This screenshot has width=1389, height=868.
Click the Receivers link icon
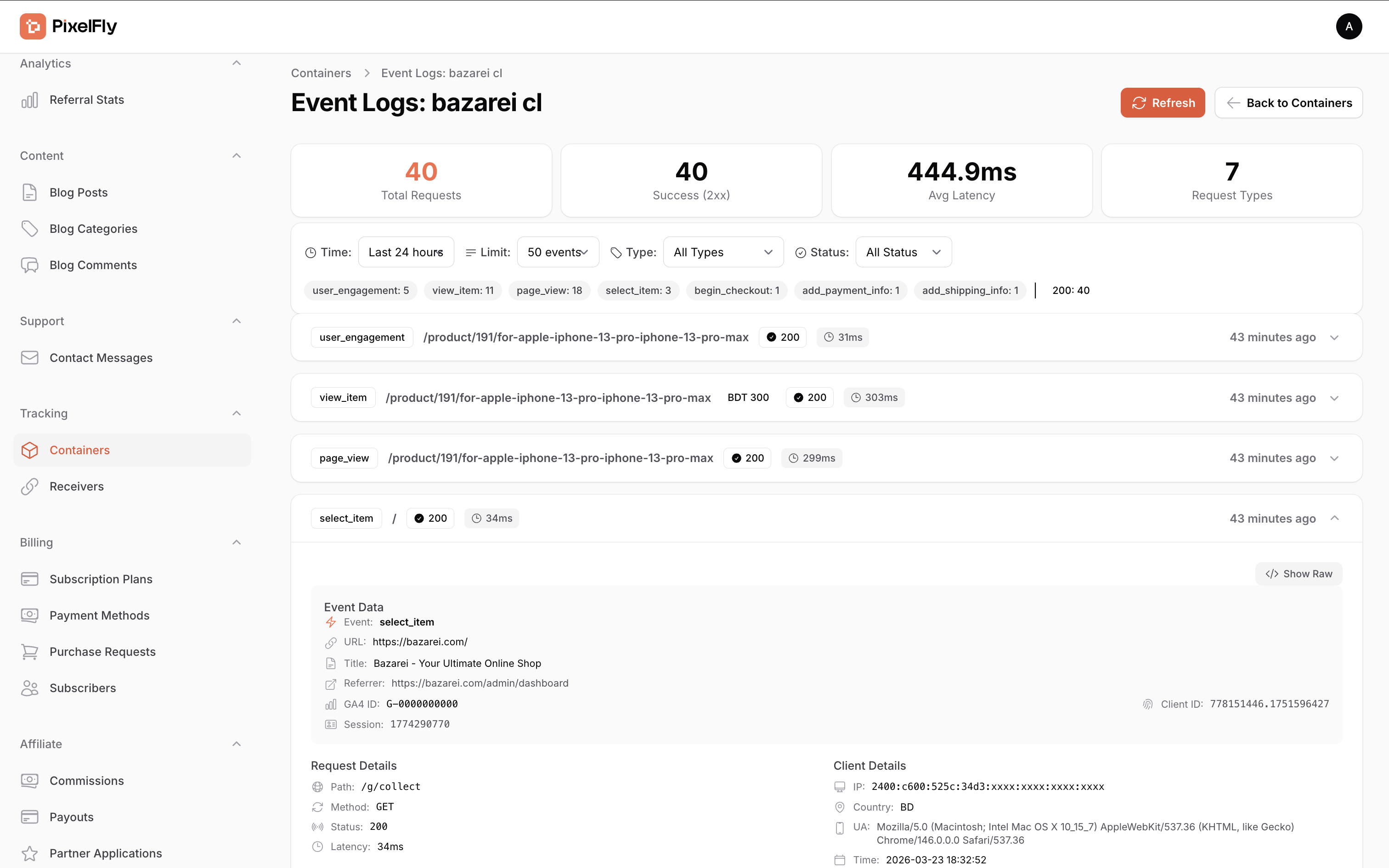point(29,486)
